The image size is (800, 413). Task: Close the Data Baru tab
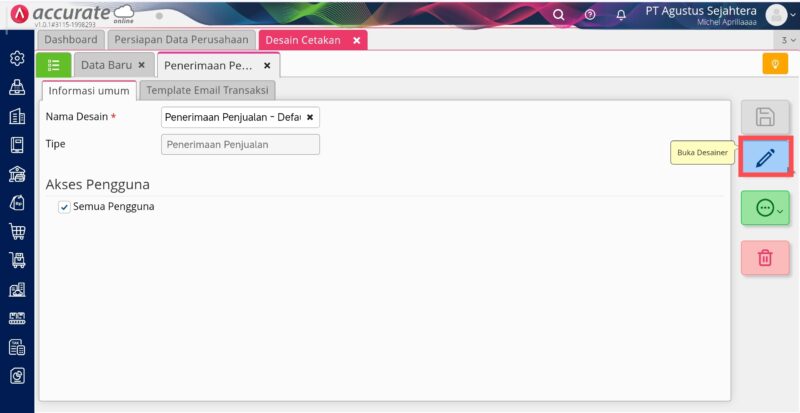click(x=142, y=65)
